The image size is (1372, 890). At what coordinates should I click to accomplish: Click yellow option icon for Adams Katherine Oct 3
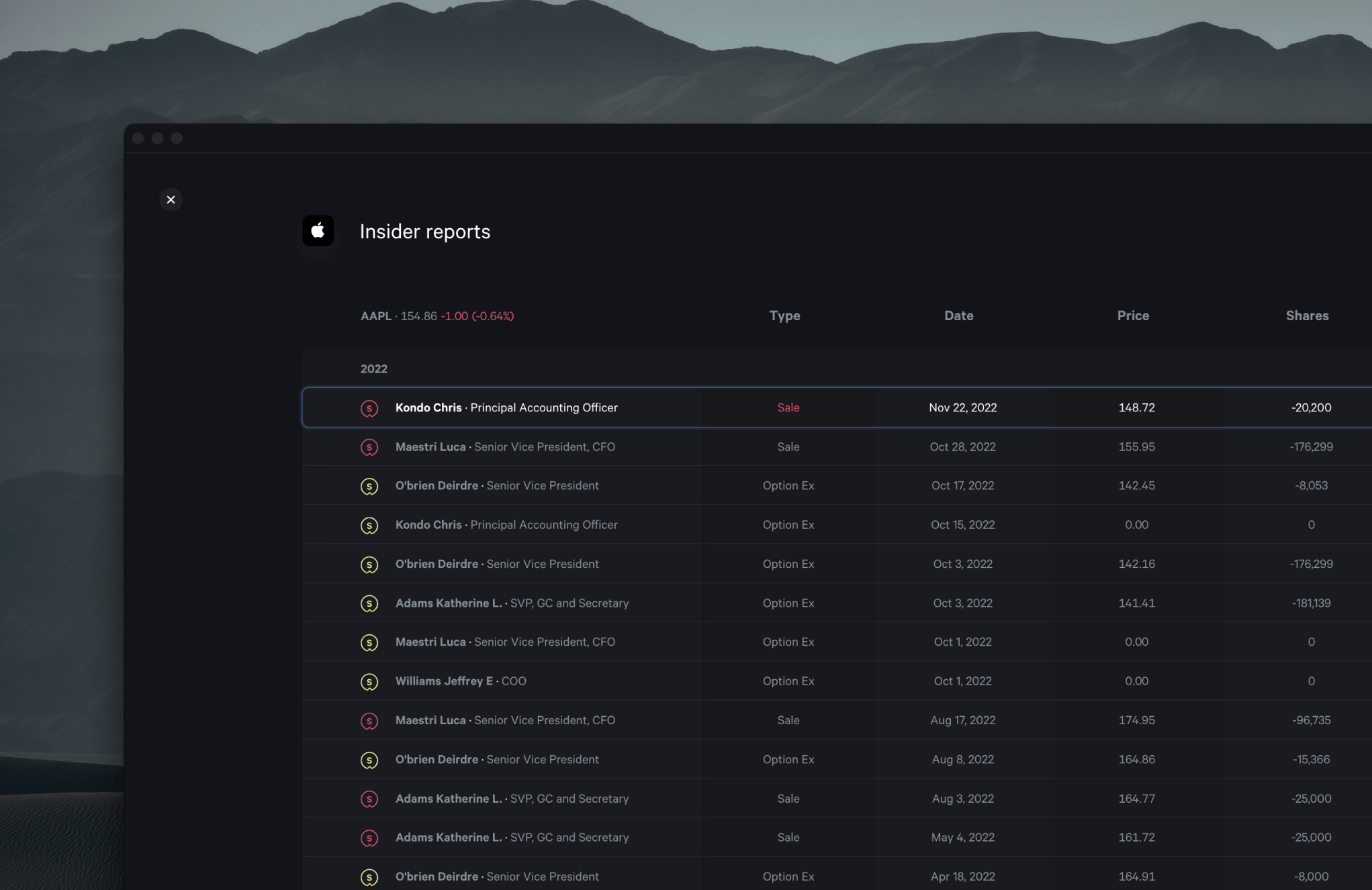tap(369, 603)
